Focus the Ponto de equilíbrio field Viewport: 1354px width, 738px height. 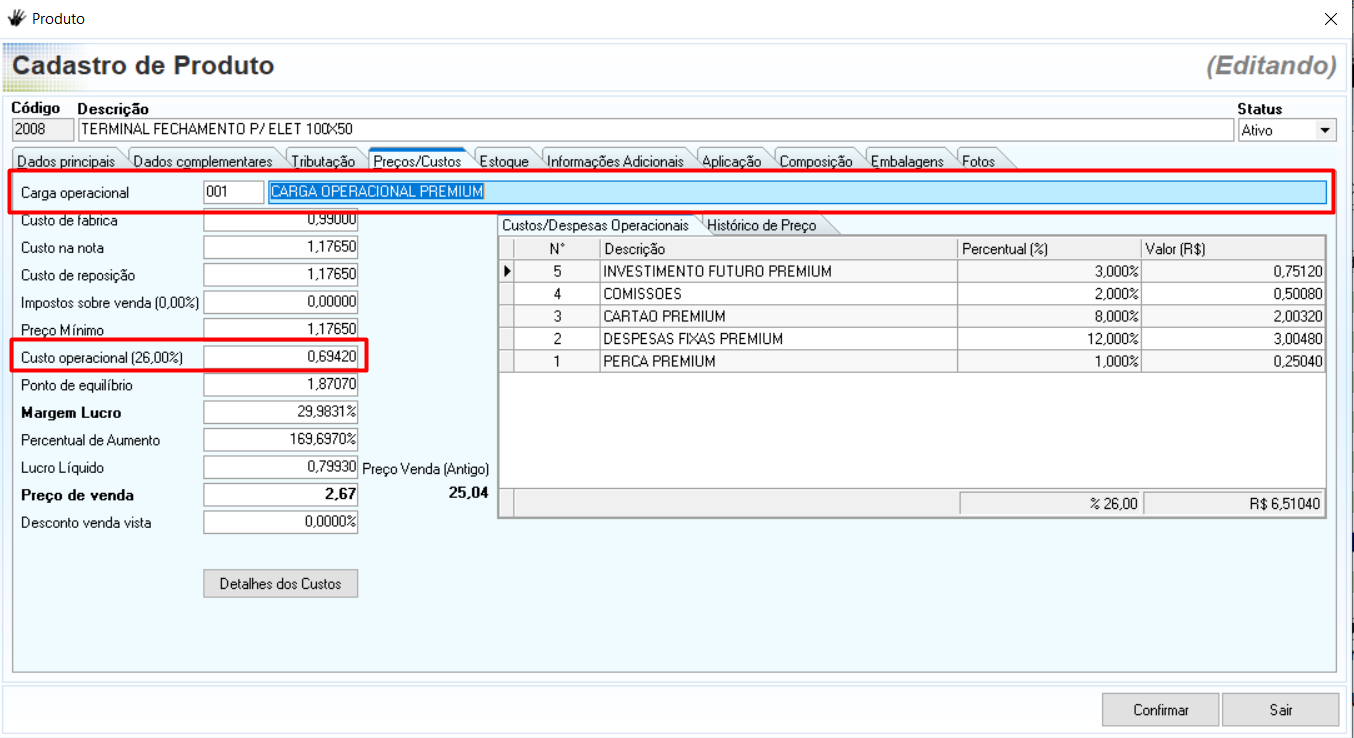tap(280, 384)
